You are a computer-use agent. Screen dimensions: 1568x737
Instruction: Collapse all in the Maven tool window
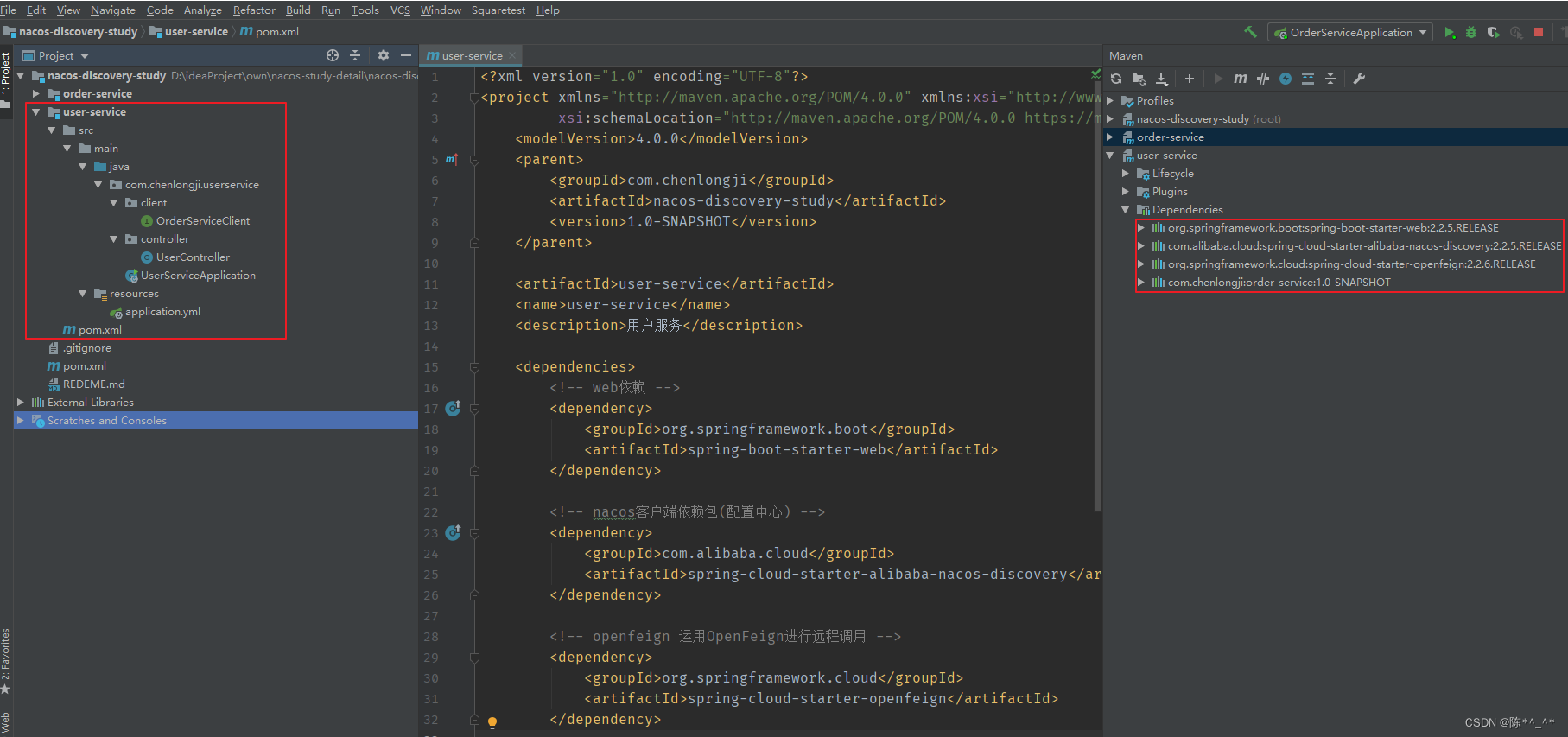(1330, 79)
